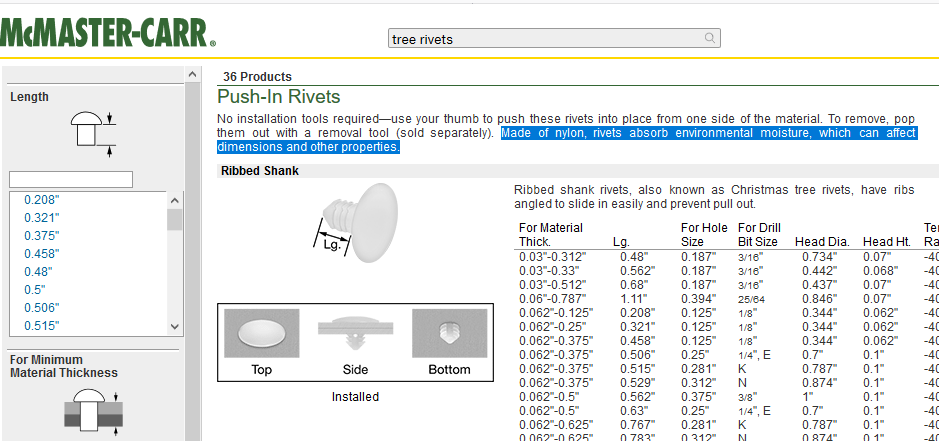Viewport: 939px width, 441px height.
Task: Click the Length filter text field
Action: (71, 179)
